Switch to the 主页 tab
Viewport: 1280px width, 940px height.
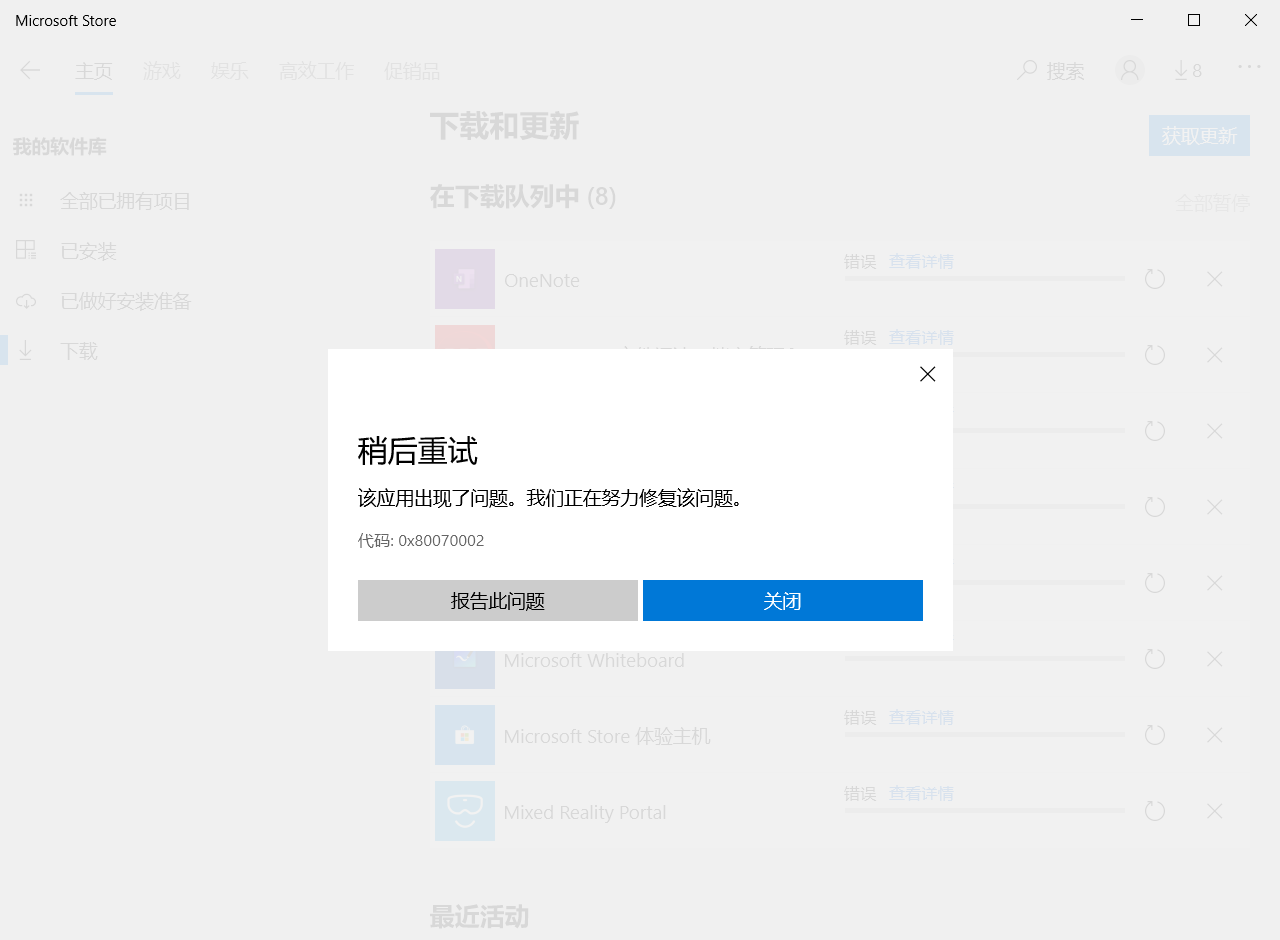click(94, 71)
